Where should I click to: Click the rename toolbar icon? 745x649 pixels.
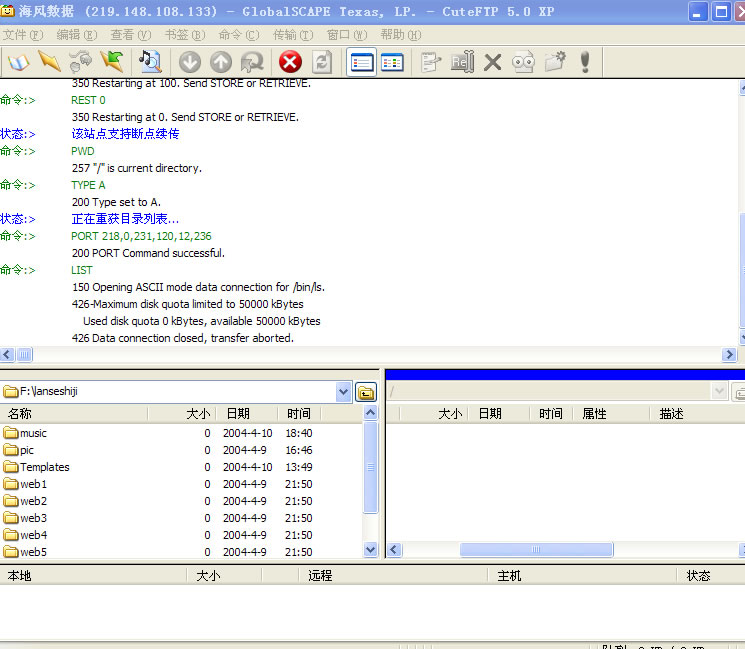point(461,62)
